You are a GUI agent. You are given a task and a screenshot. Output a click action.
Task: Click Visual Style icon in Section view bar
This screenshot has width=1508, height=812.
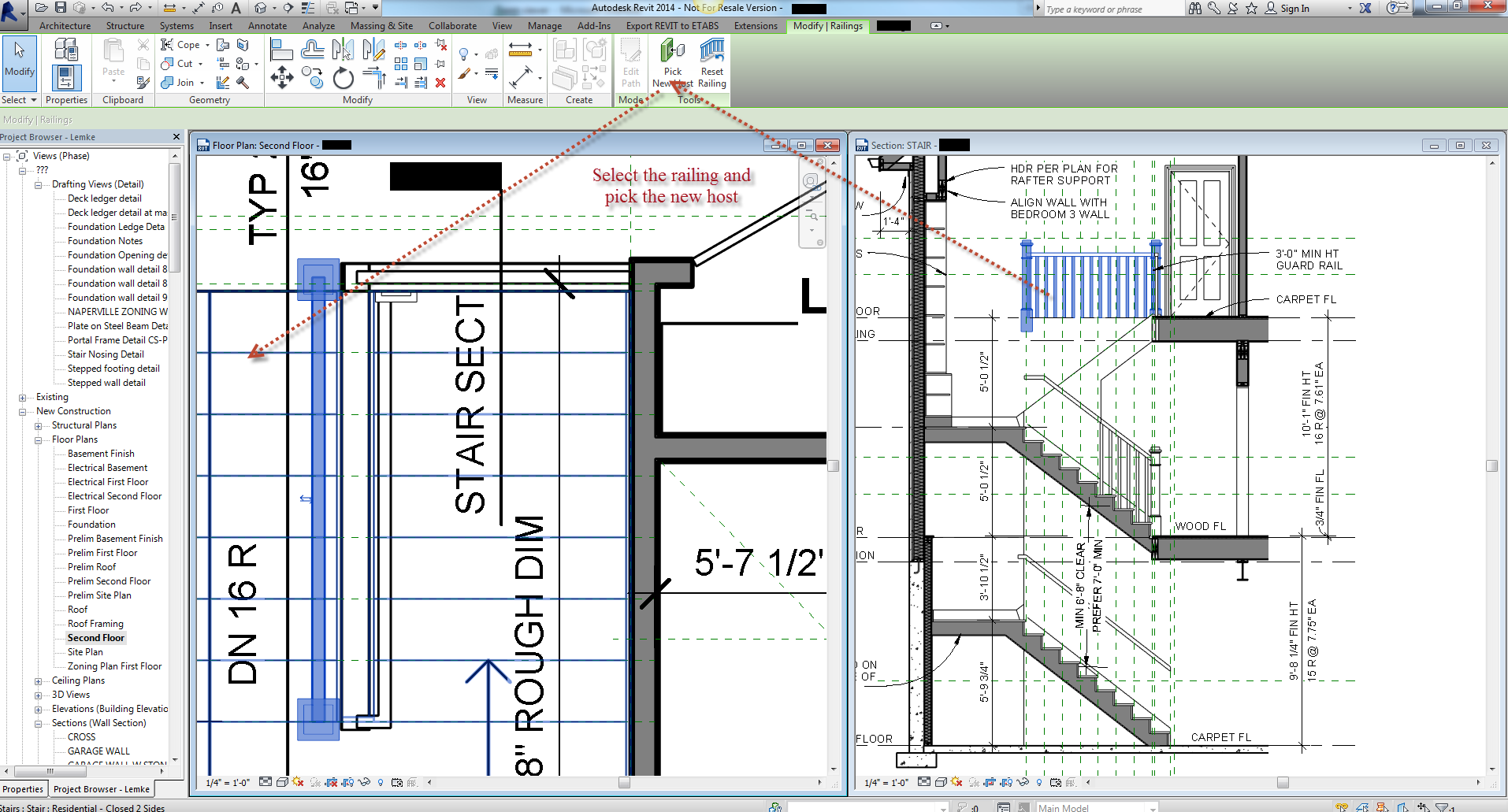tap(941, 782)
